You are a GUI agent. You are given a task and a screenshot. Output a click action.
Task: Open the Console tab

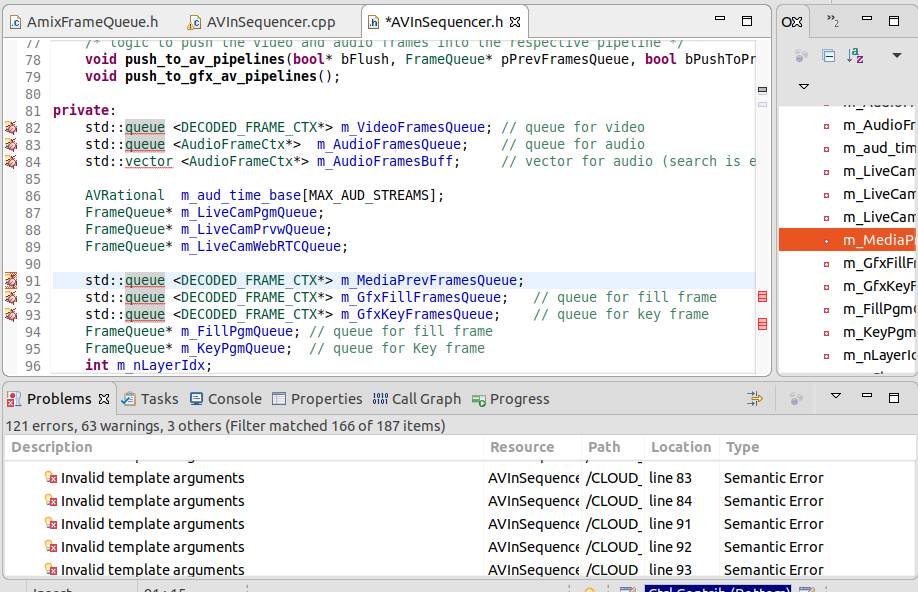(225, 399)
